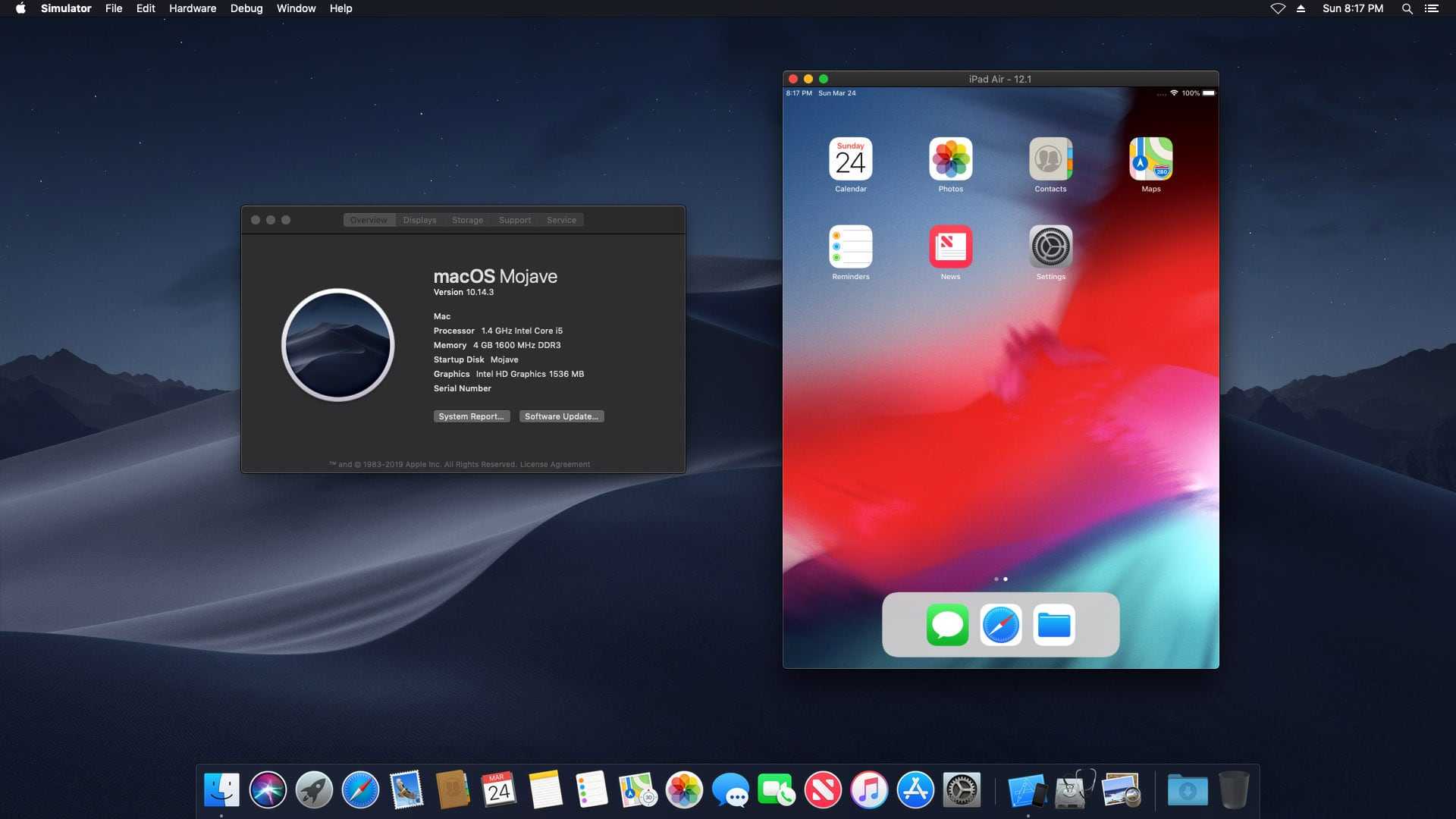Viewport: 1456px width, 819px height.
Task: Open FaceTime in the macOS Dock
Action: [777, 790]
